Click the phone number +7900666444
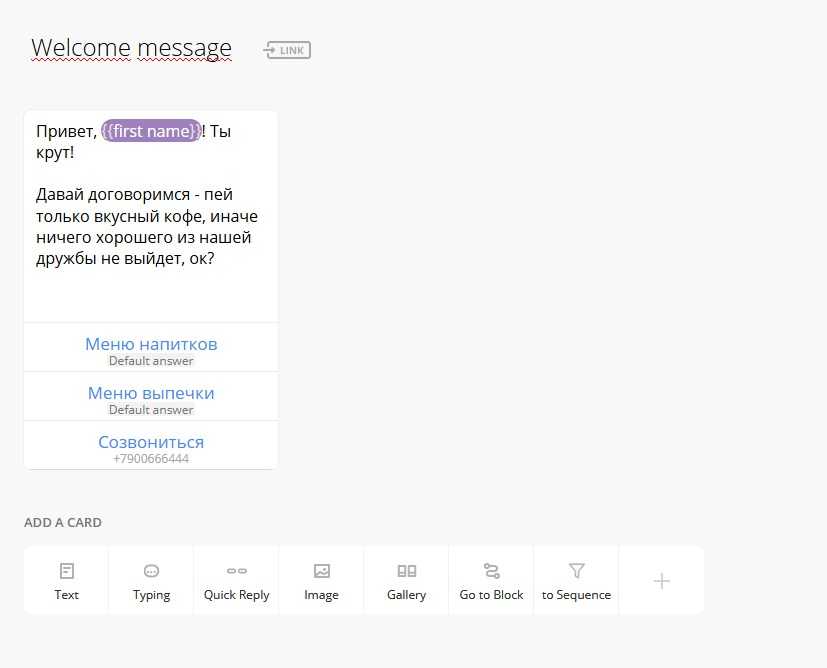The width and height of the screenshot is (827, 668). (151, 459)
